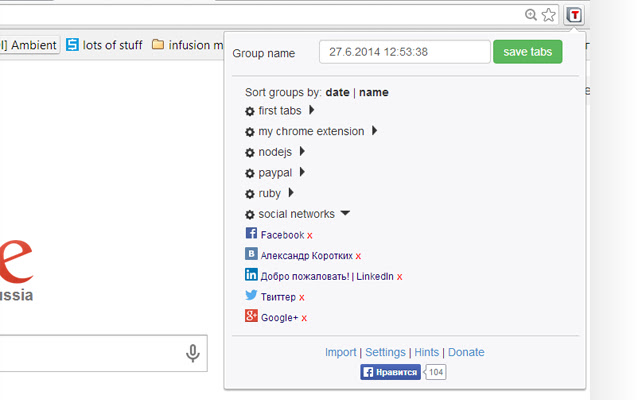Collapse the social networks group

coord(345,214)
